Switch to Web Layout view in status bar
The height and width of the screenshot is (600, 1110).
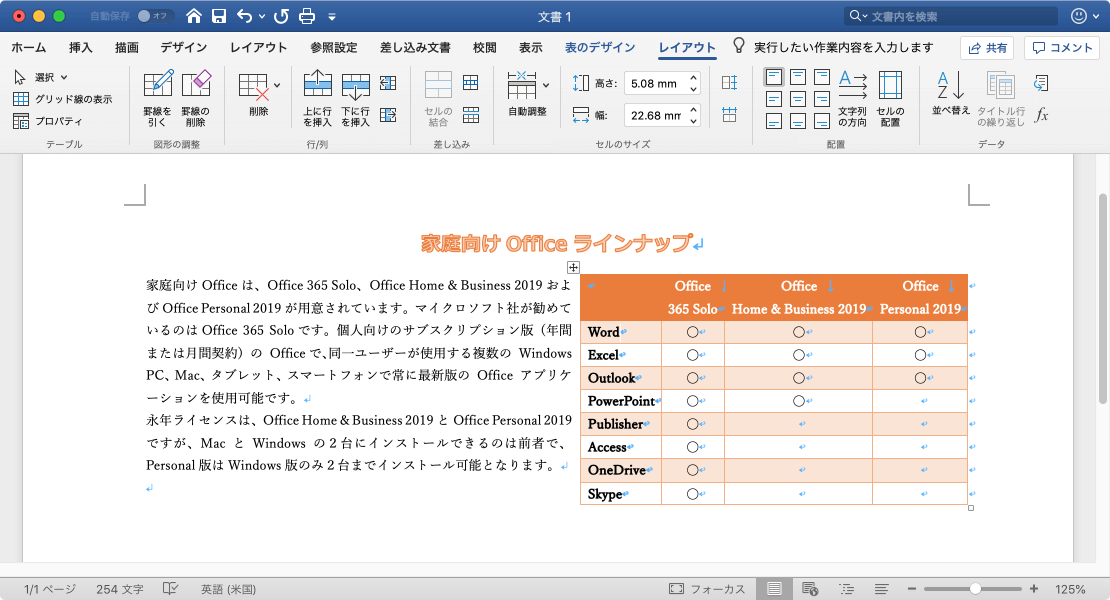(810, 589)
